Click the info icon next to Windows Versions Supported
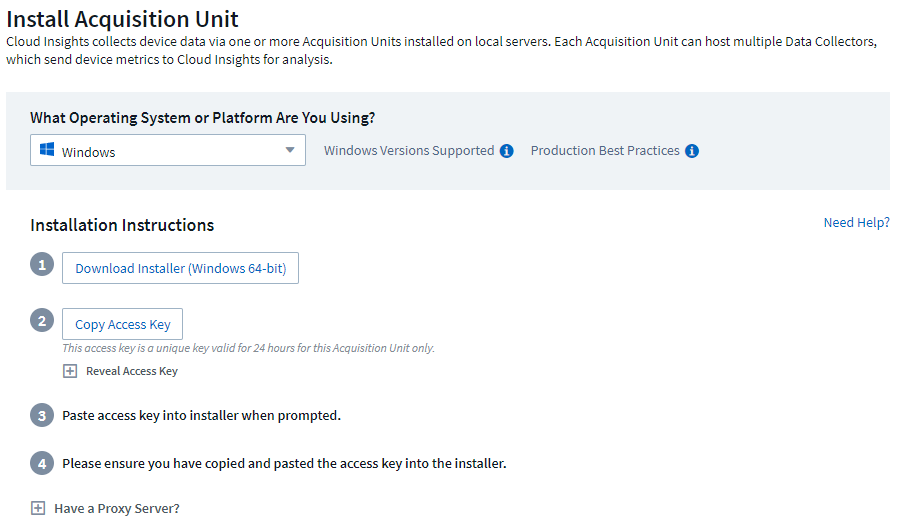This screenshot has width=902, height=525. click(506, 151)
